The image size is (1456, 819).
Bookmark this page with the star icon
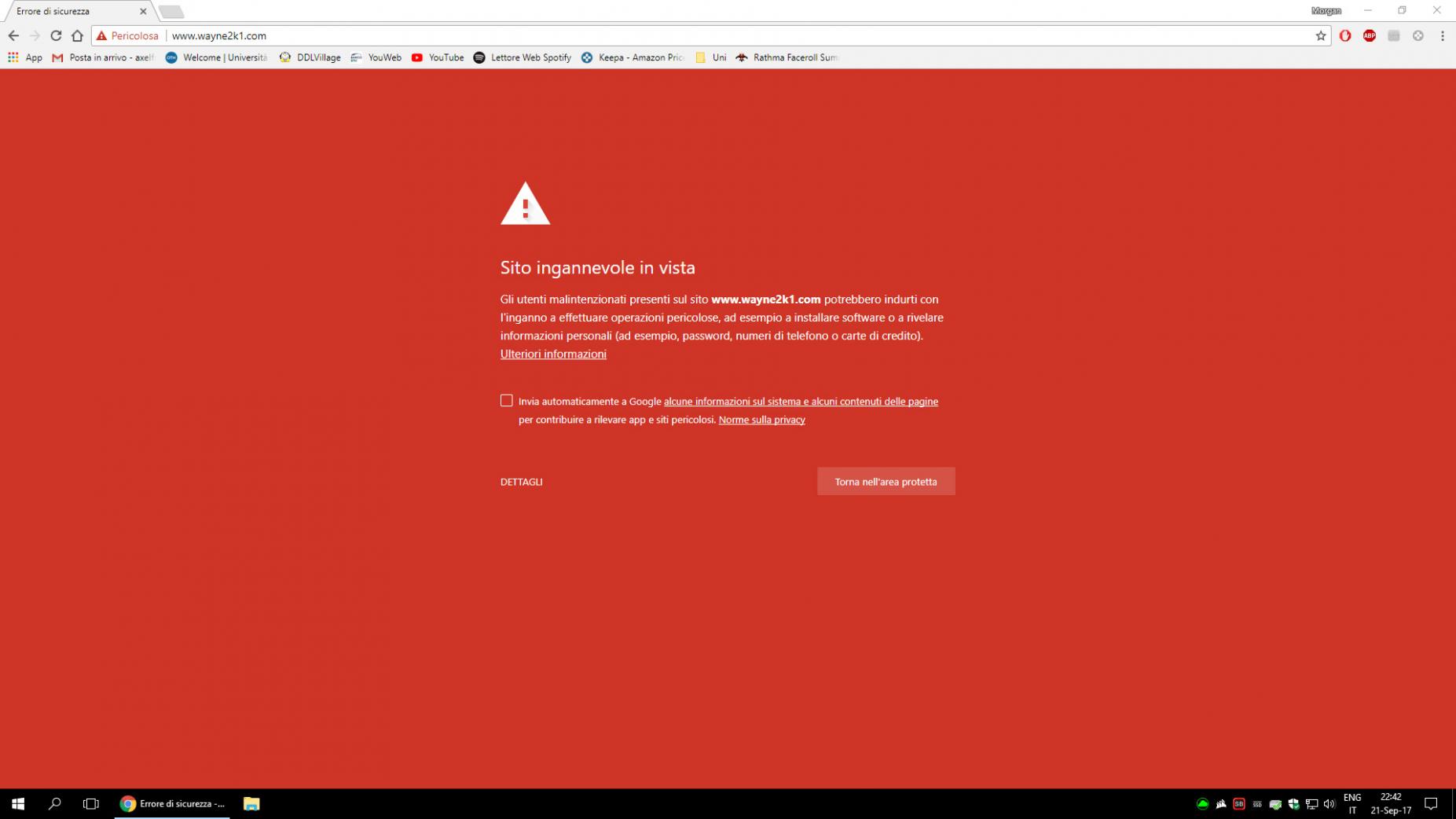1320,35
